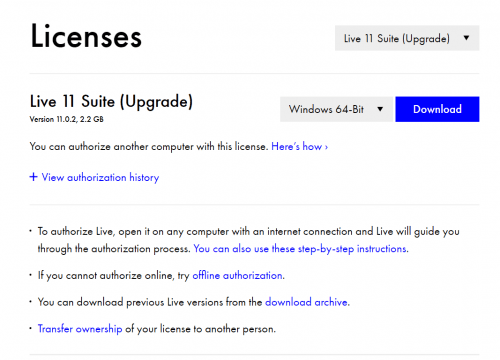This screenshot has height=360, width=500.
Task: Click the text about downloading previous Live versions
Action: click(150, 302)
